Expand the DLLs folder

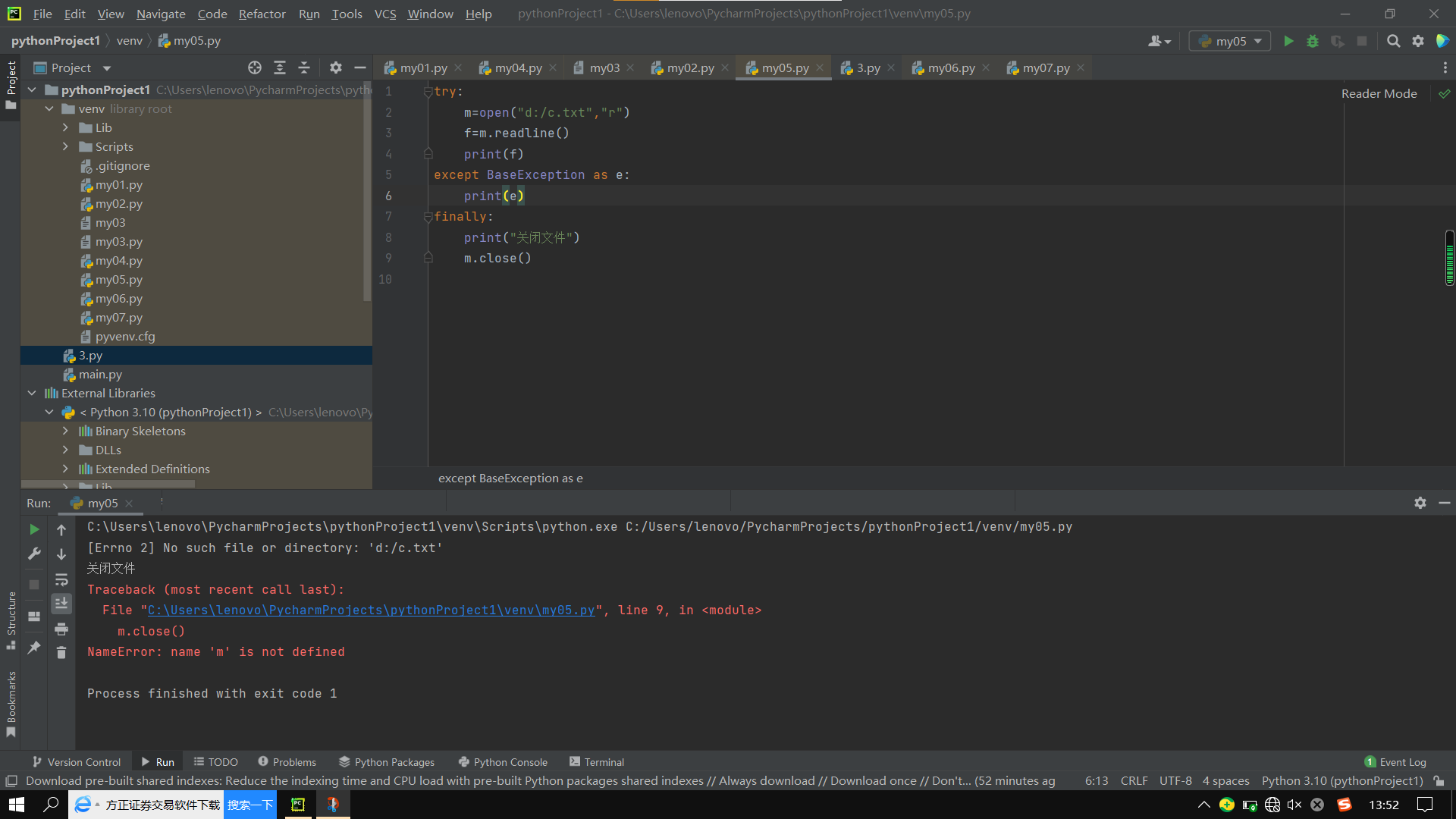click(65, 450)
